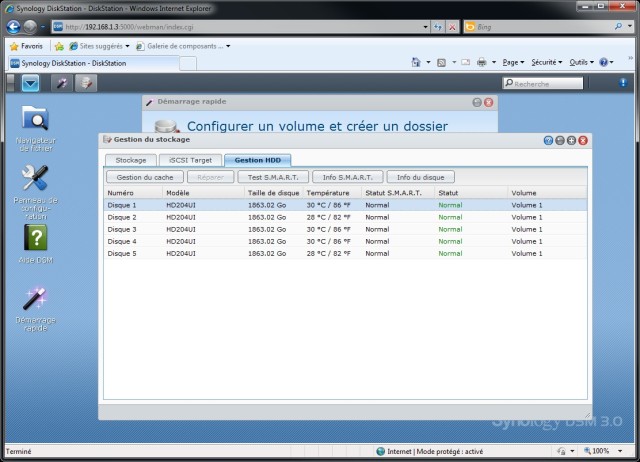
Task: Select the Gestion HDD tab
Action: pyautogui.click(x=258, y=160)
